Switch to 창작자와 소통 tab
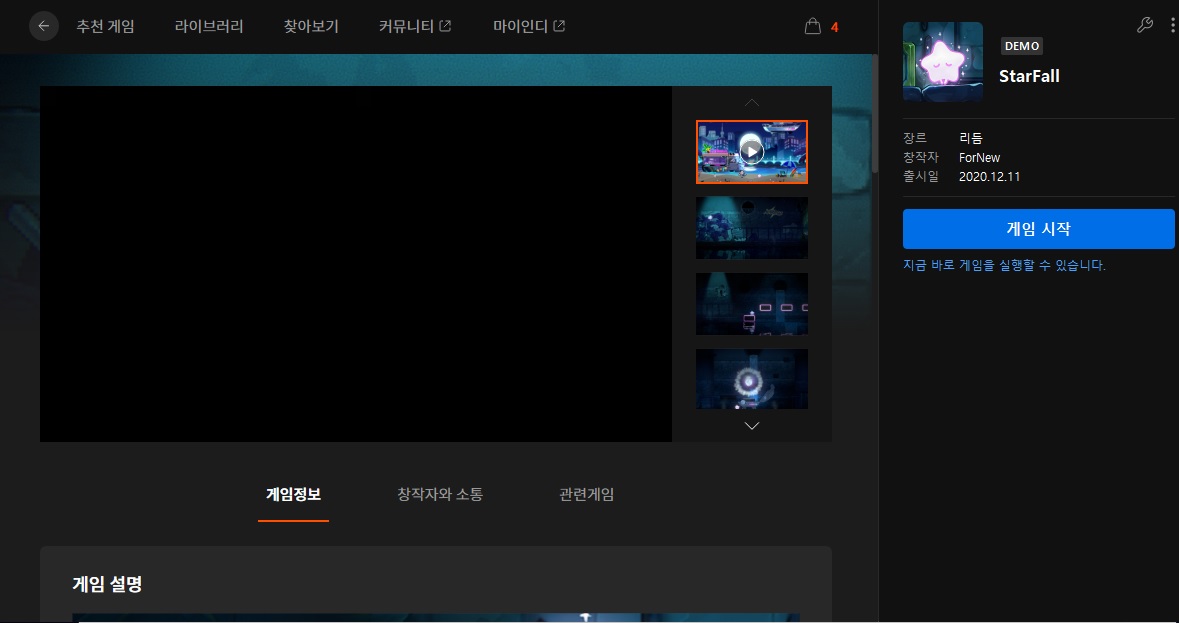This screenshot has width=1179, height=623. tap(440, 494)
